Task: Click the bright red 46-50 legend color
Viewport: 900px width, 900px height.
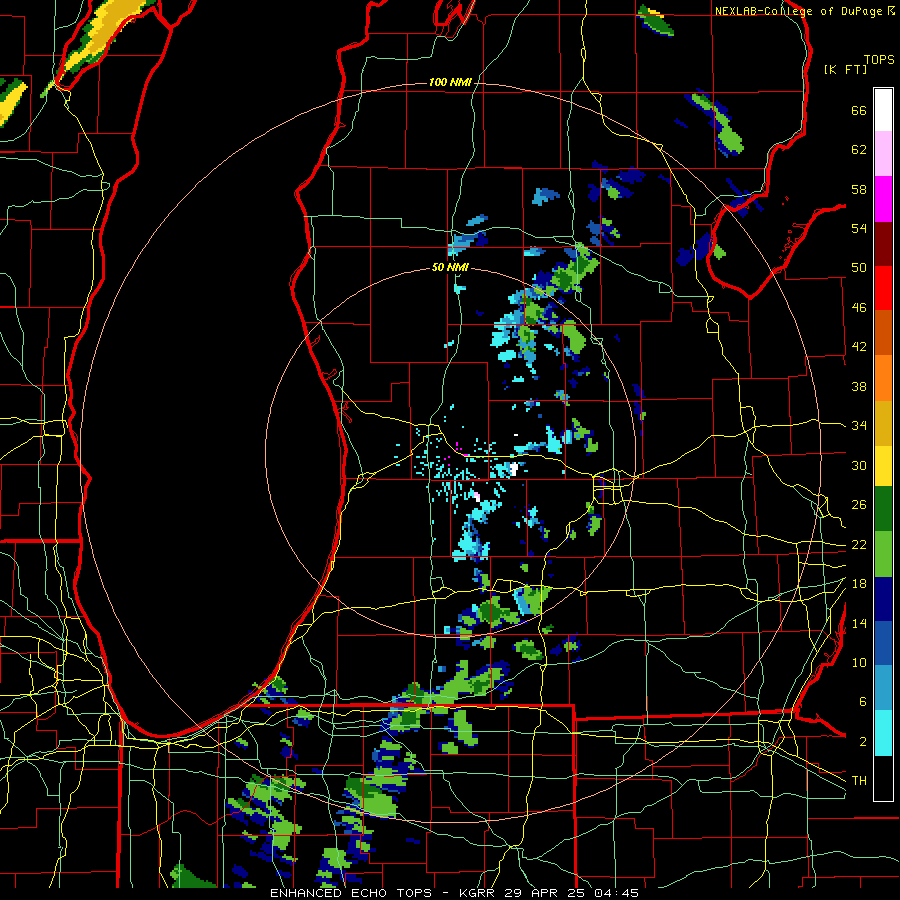Action: (883, 288)
